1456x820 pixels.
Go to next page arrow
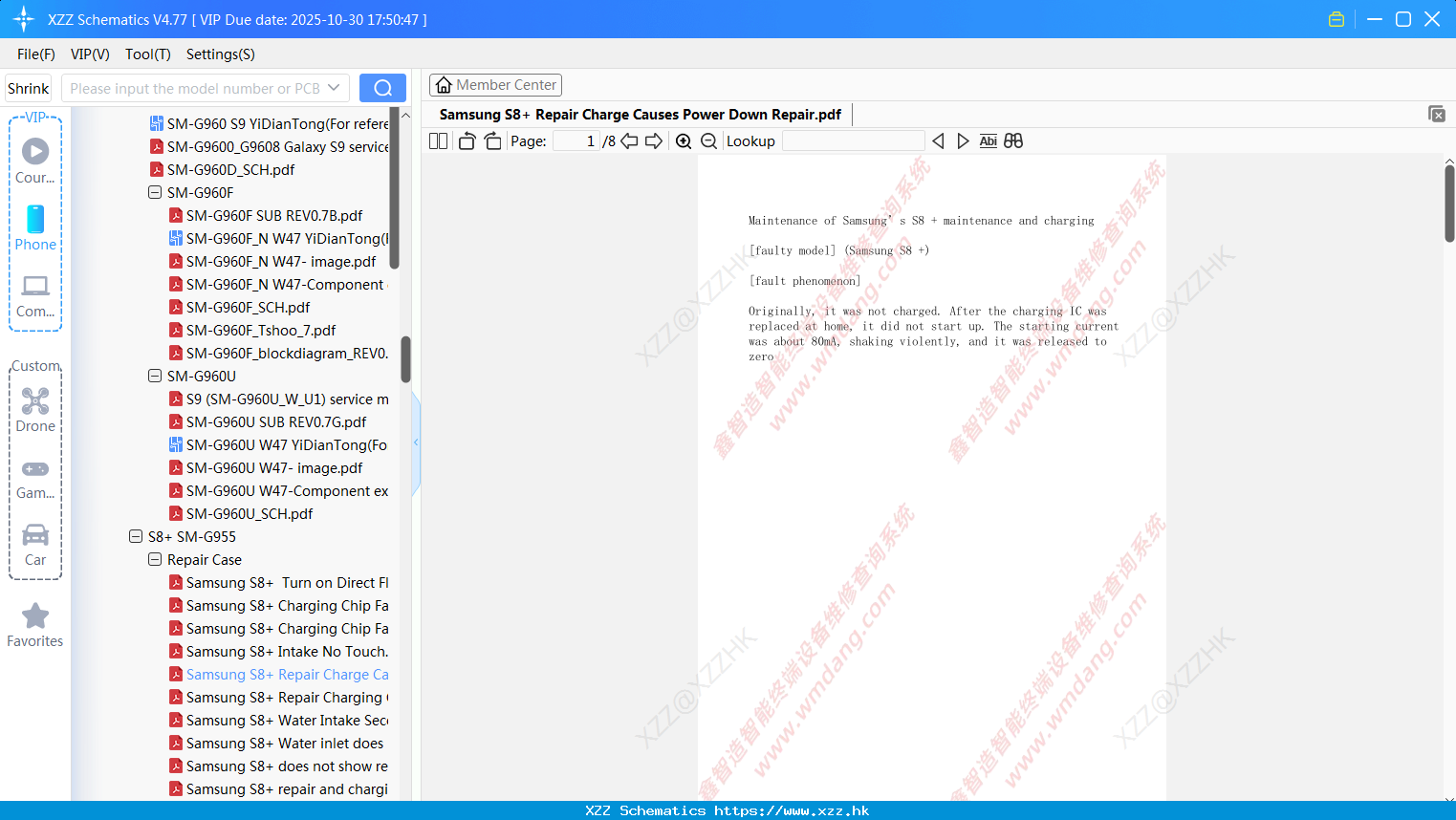(x=654, y=140)
